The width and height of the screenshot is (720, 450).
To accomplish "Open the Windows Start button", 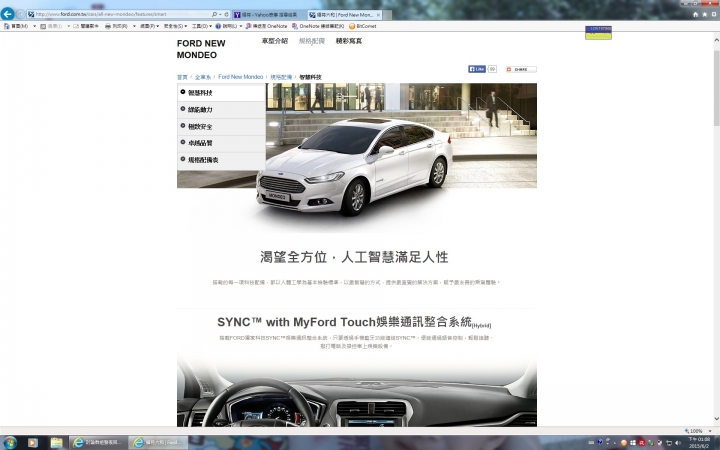I will tap(9, 443).
